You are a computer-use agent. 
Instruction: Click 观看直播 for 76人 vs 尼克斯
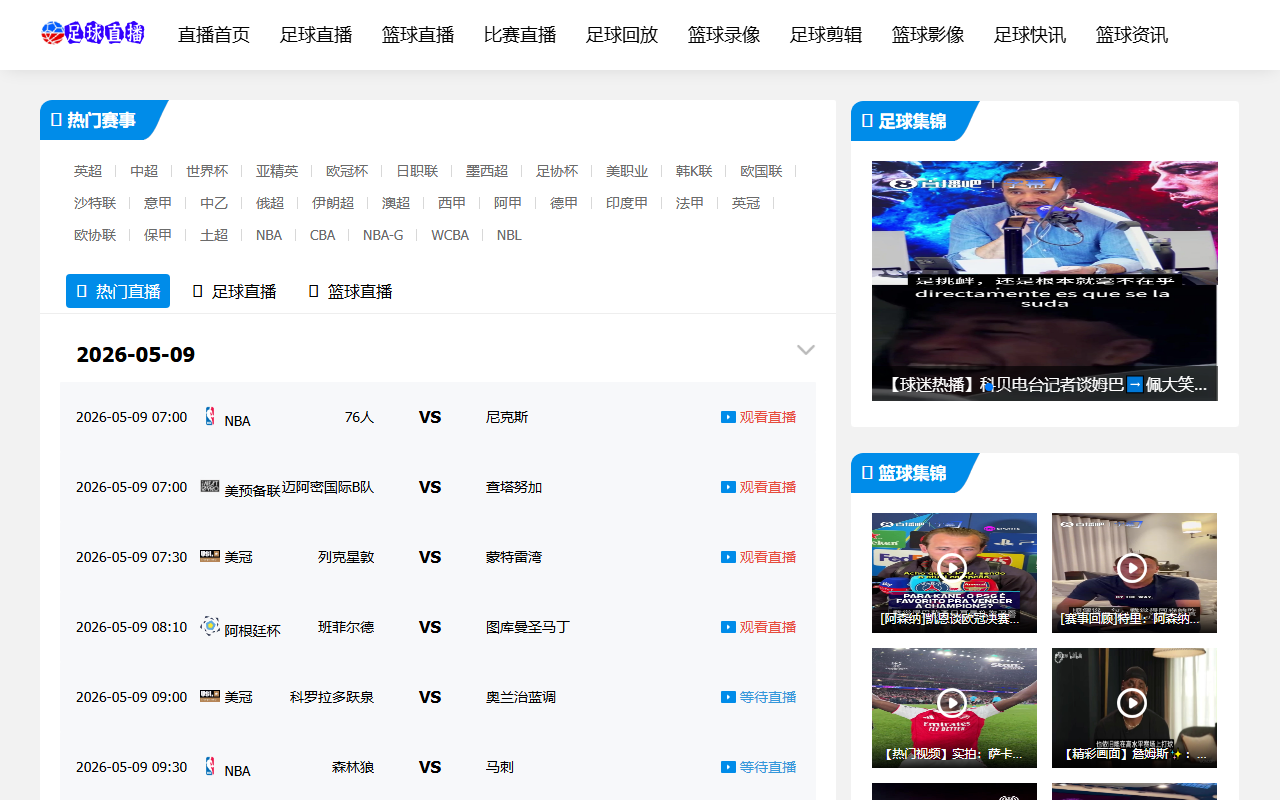[x=768, y=417]
